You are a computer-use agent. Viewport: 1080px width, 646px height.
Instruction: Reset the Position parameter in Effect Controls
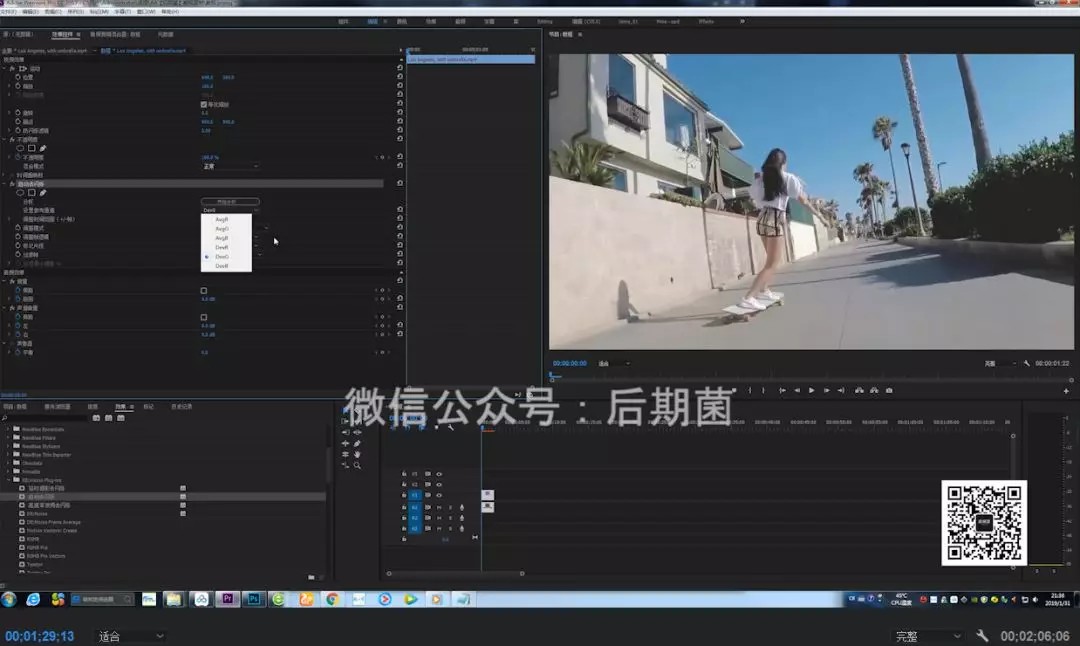click(399, 77)
